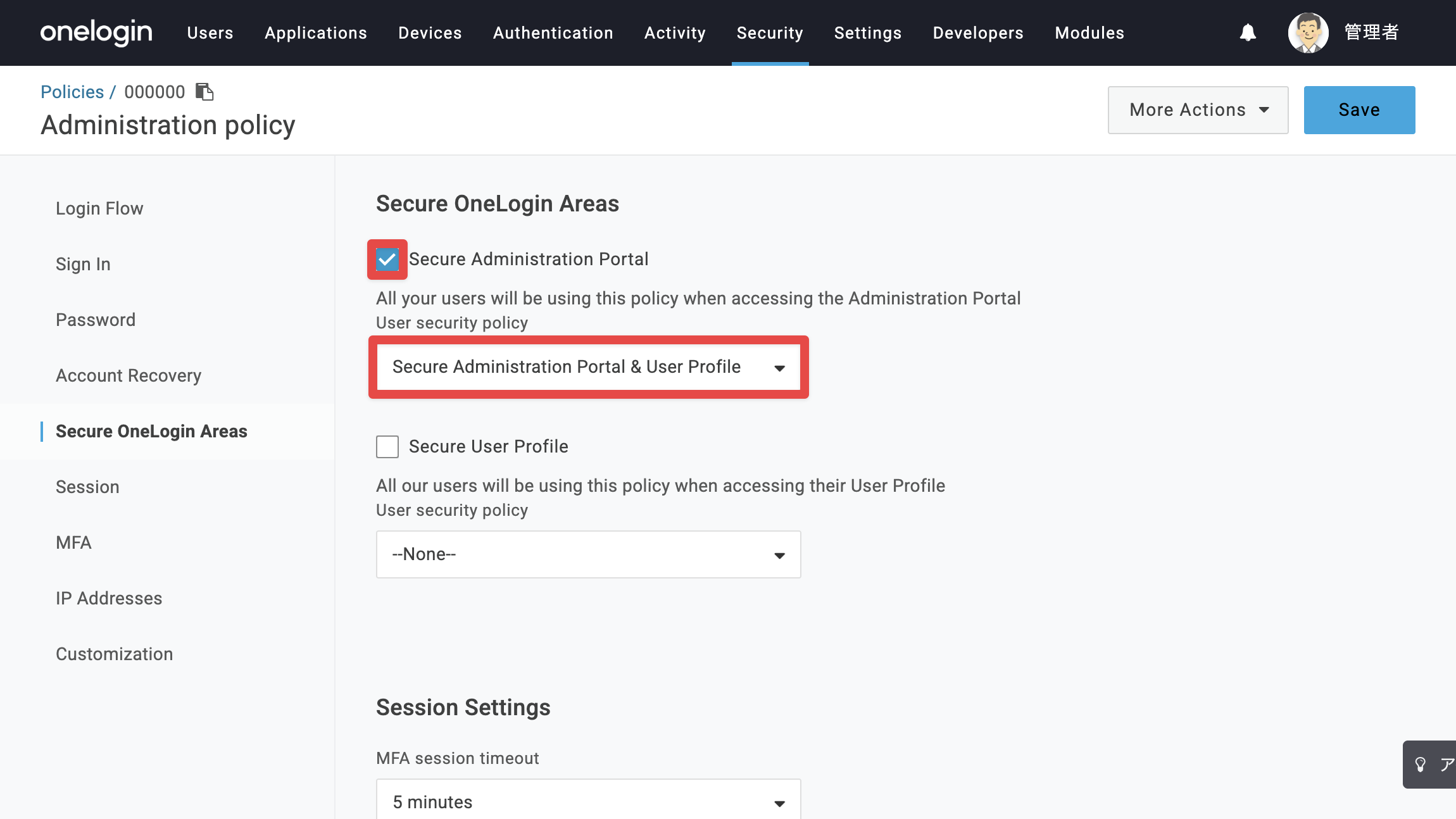Open the Applications menu
Viewport: 1456px width, 819px height.
tap(316, 33)
